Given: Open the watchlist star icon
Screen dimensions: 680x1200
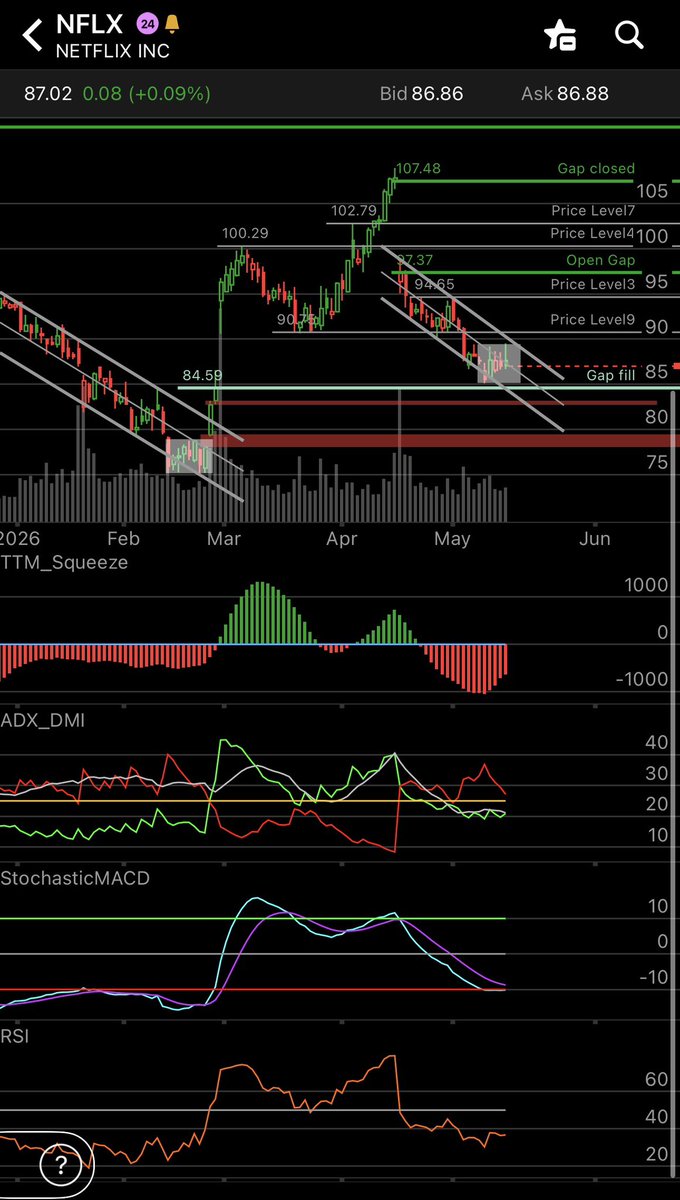Looking at the screenshot, I should (559, 36).
